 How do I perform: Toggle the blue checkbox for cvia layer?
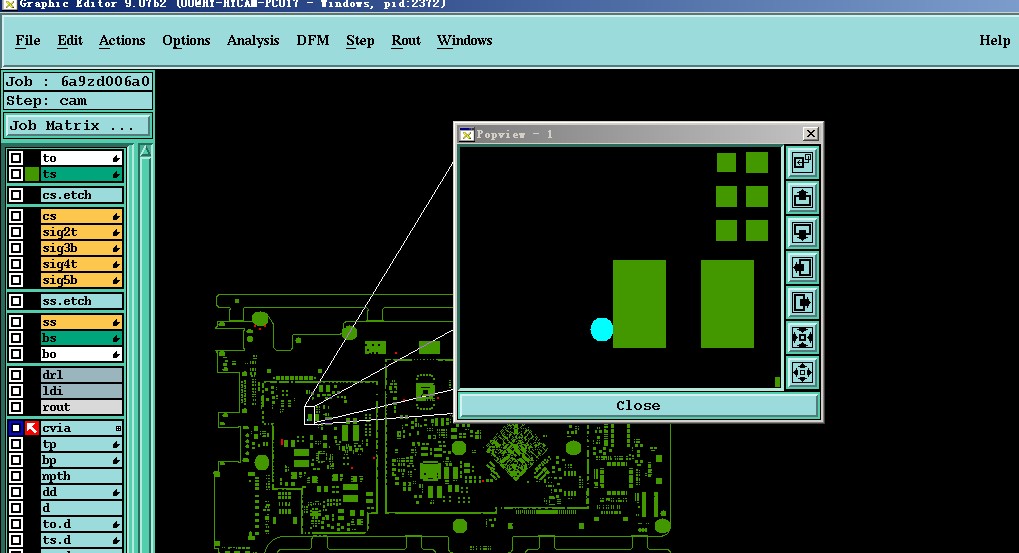click(16, 428)
